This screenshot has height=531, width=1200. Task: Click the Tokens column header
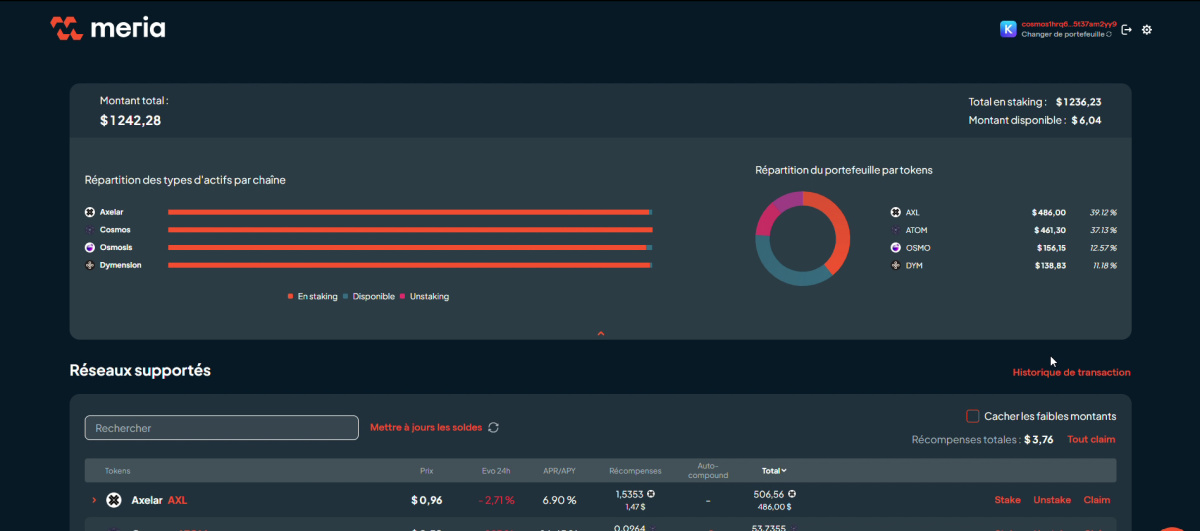click(x=118, y=470)
